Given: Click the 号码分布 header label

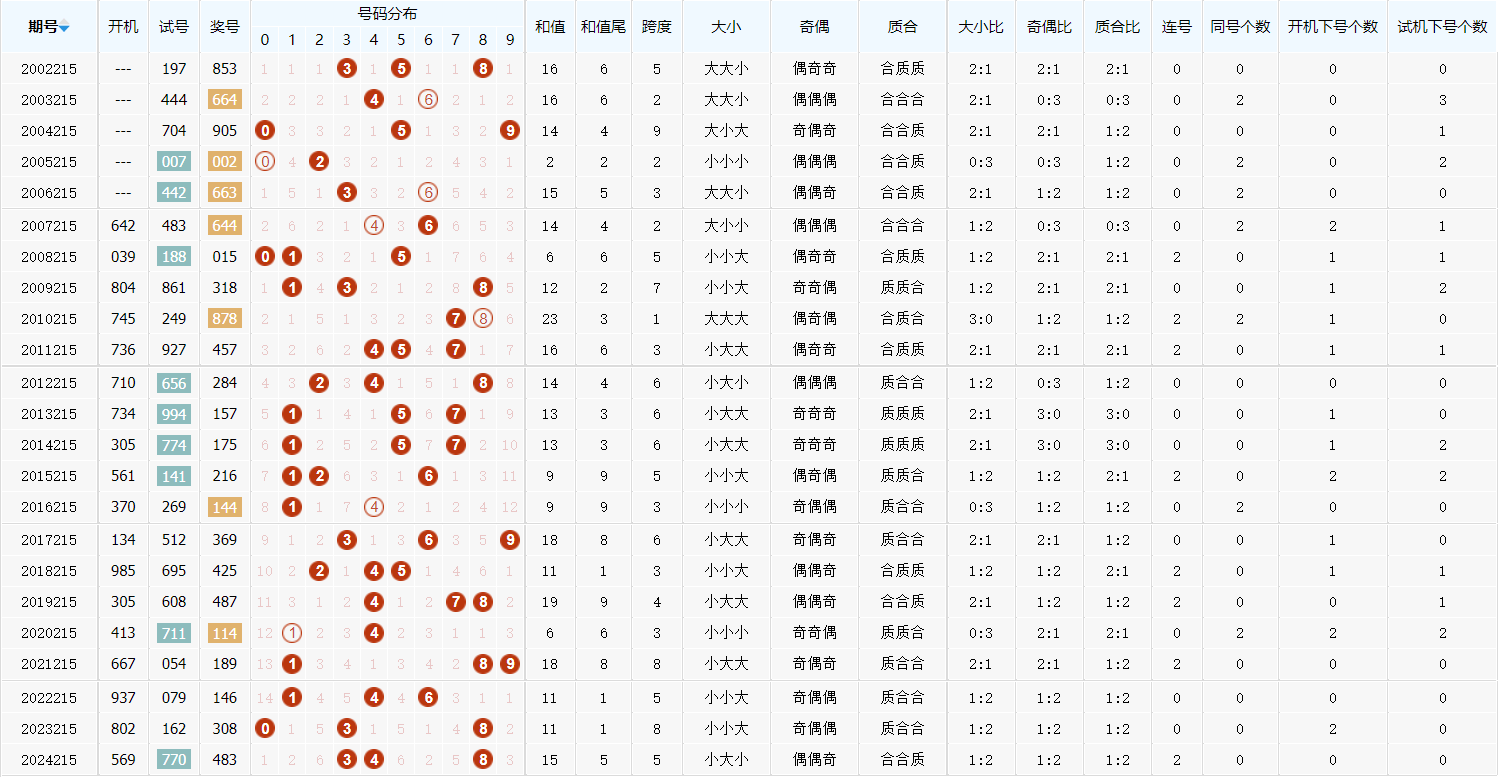Looking at the screenshot, I should tap(388, 14).
